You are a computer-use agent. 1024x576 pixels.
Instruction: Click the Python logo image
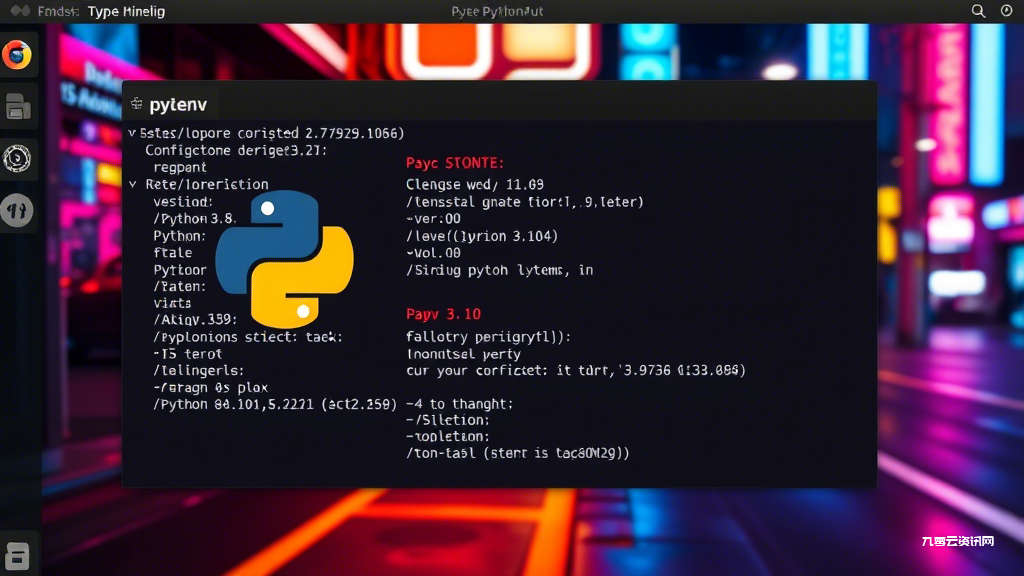point(285,259)
